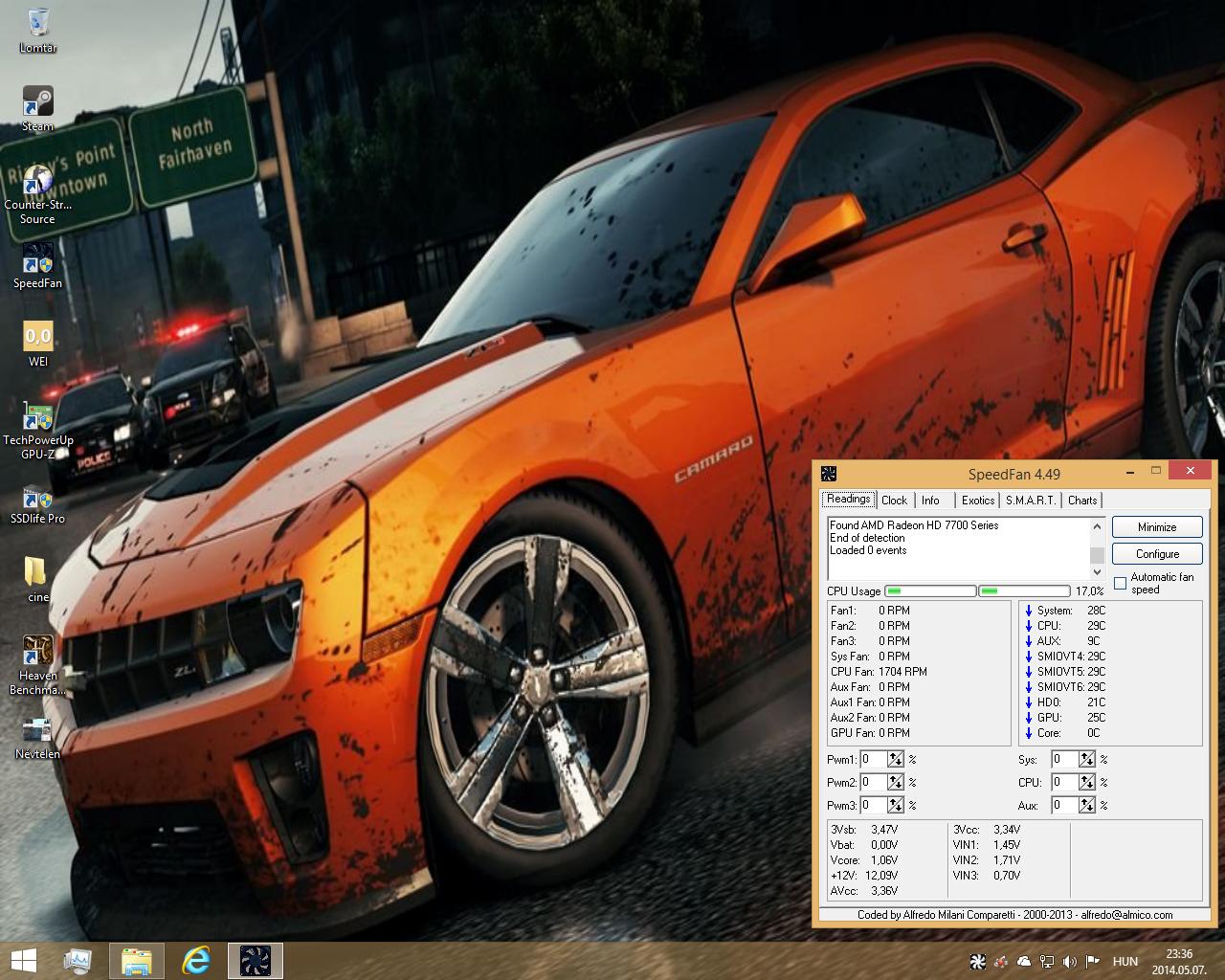The height and width of the screenshot is (980, 1225).
Task: Maximize the SpeedFan window
Action: (1155, 470)
